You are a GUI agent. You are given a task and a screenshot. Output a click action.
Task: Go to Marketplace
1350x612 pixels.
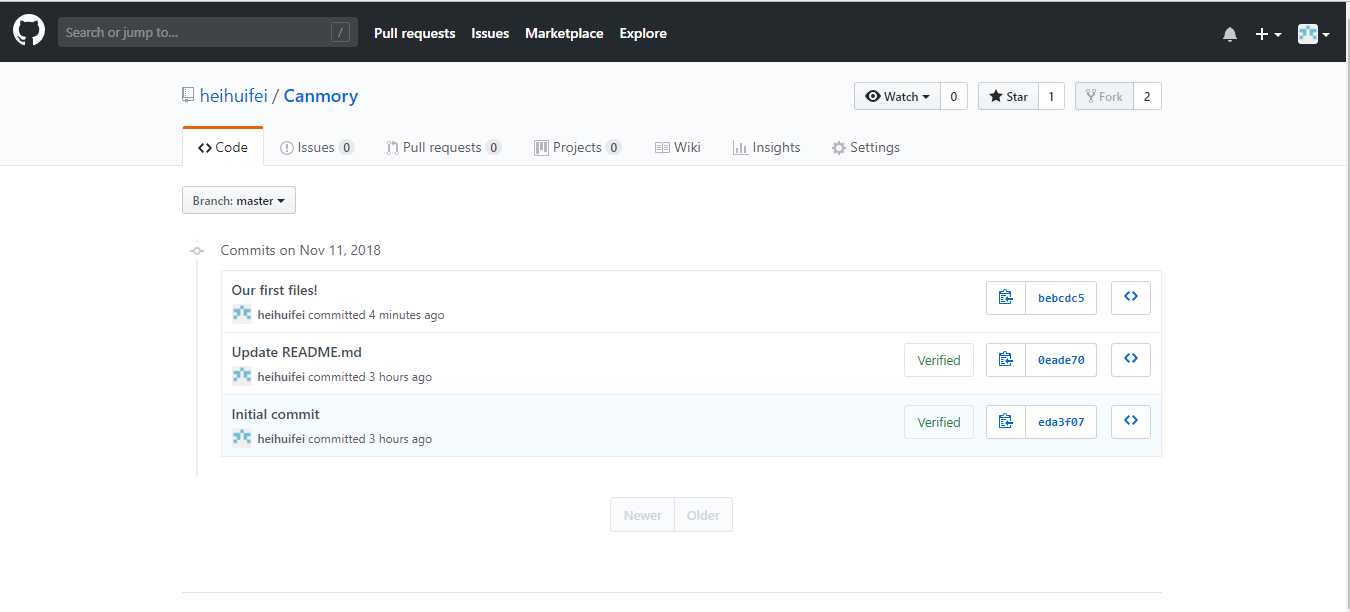click(564, 33)
